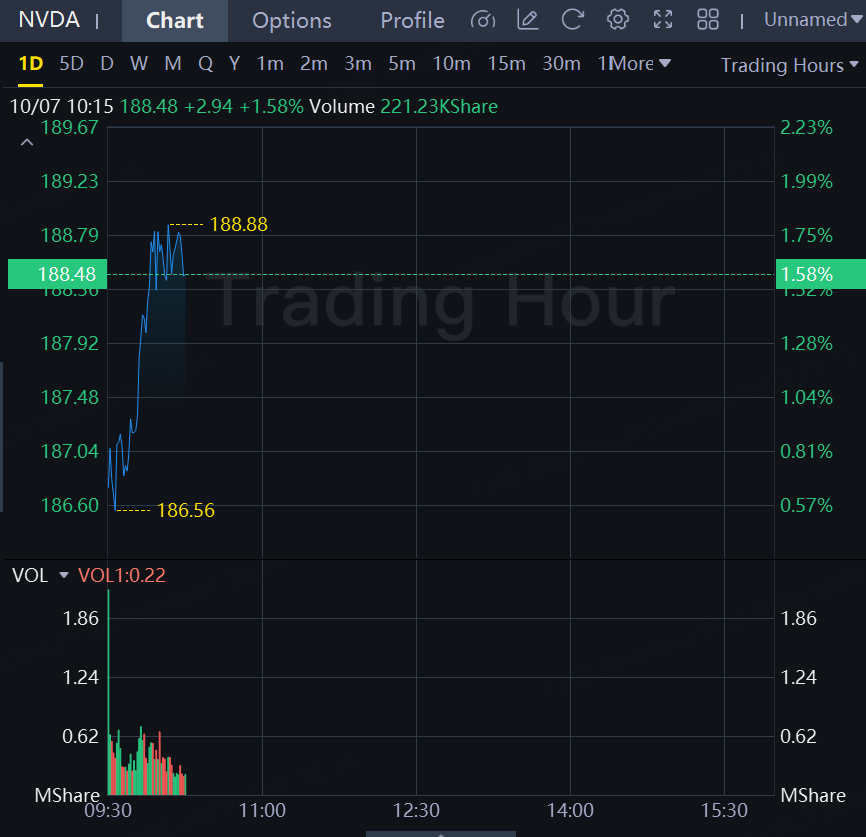Click the VOL1:0.22 indicator label
The width and height of the screenshot is (866, 837).
(x=122, y=575)
